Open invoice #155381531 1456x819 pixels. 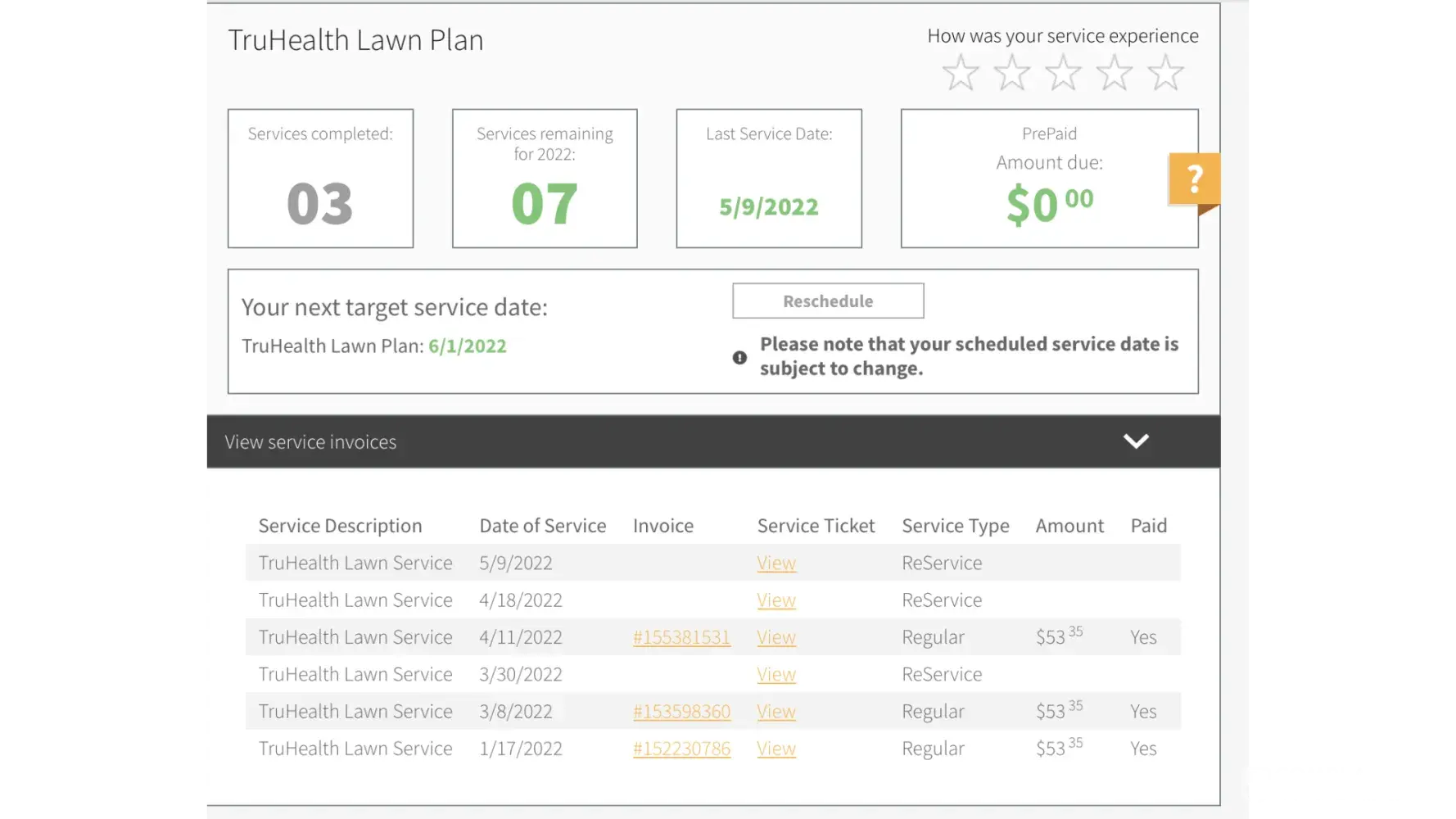click(681, 637)
